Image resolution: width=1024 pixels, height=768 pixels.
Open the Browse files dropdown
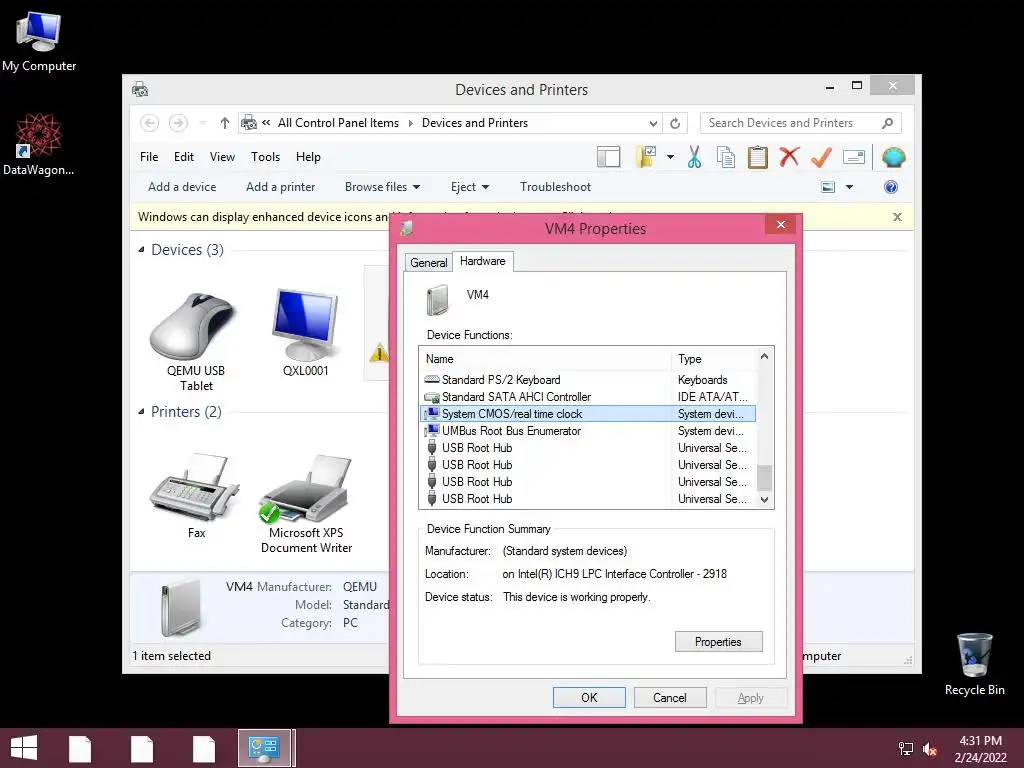coord(382,187)
